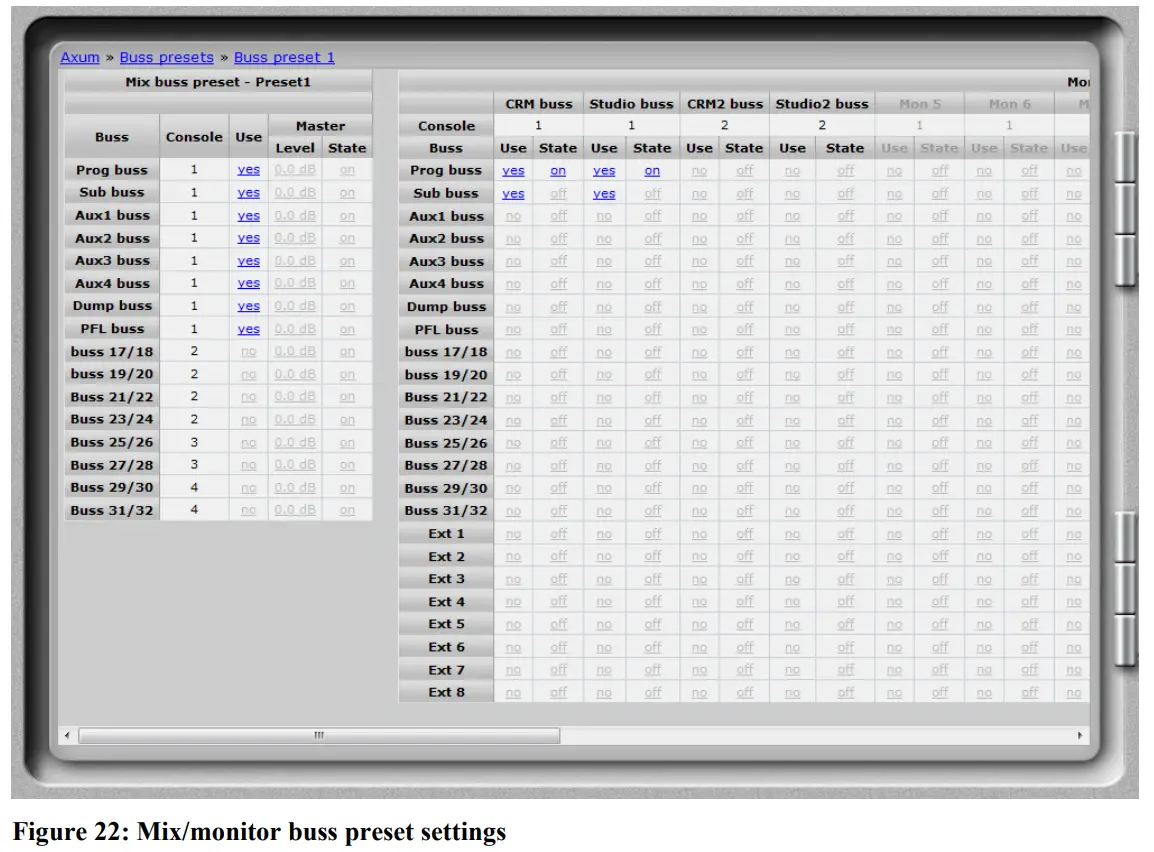
Task: Navigate to the Axum breadcrumb link
Action: [x=79, y=57]
